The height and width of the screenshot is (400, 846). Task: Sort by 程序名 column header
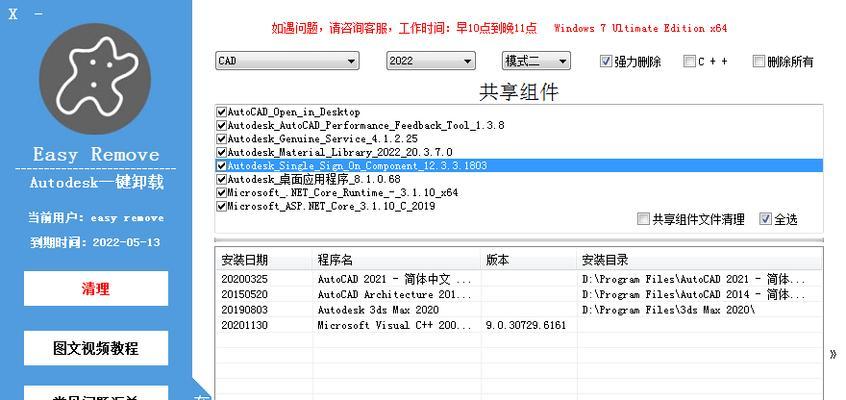(396, 260)
